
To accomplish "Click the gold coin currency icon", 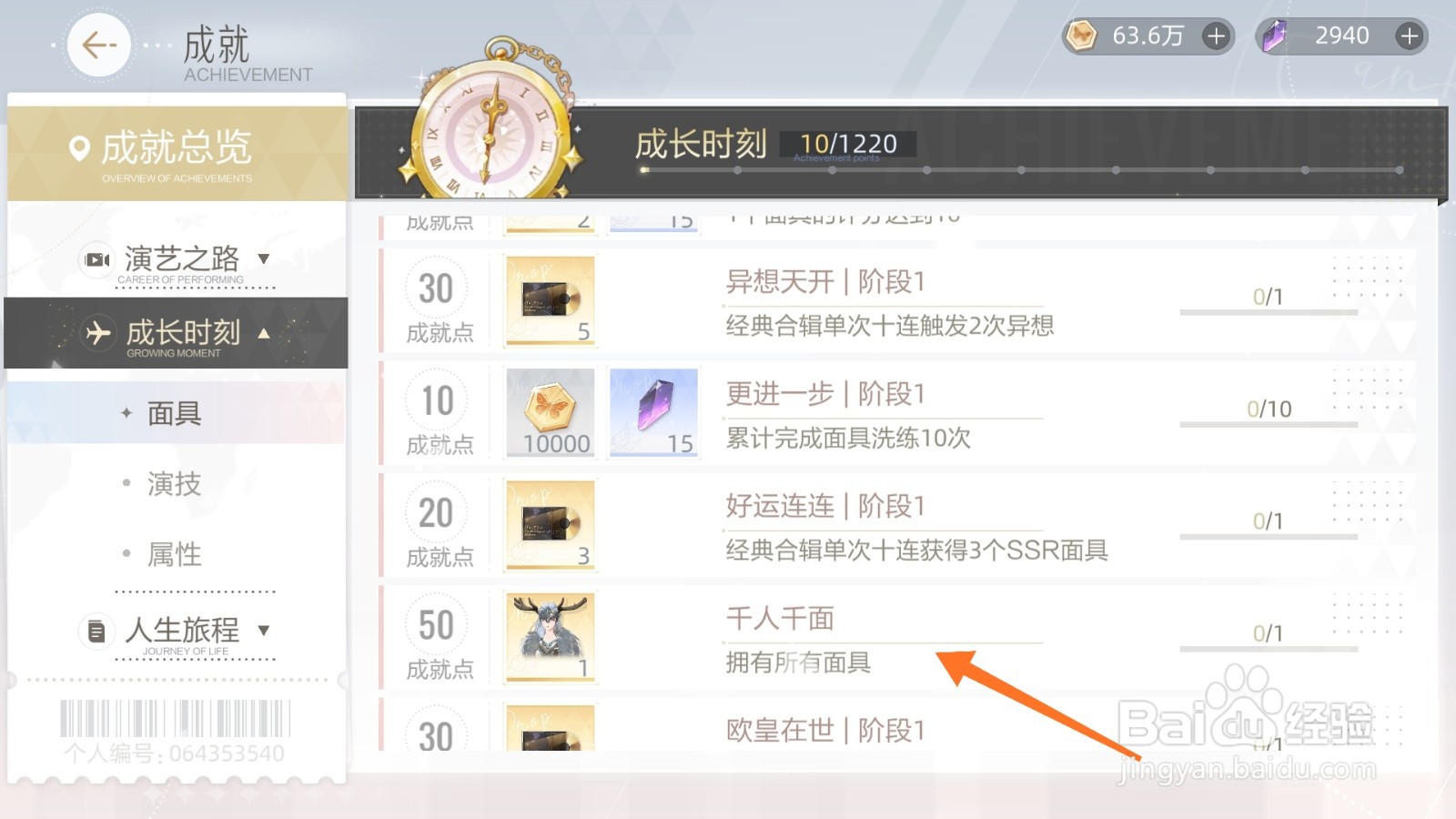I will click(x=1082, y=35).
